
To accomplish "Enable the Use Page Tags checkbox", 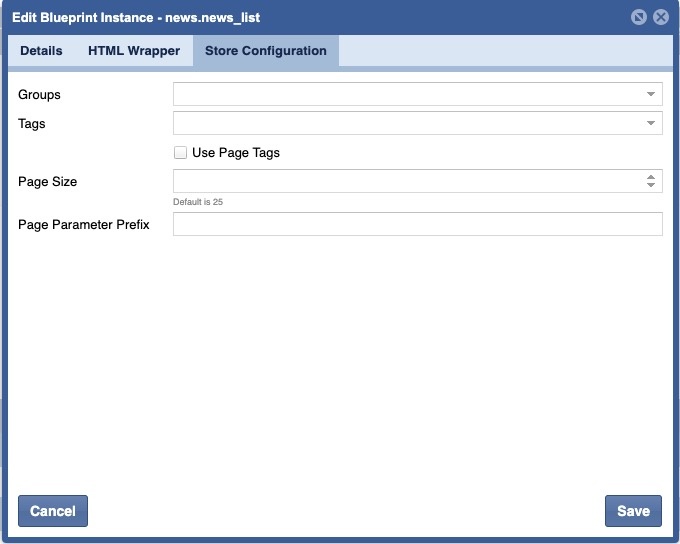I will (x=181, y=153).
